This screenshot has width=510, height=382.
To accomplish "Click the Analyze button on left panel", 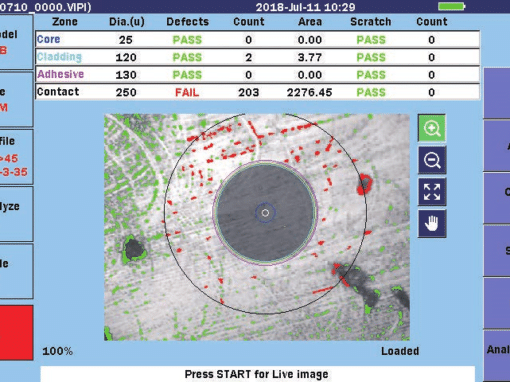I will coord(16,214).
